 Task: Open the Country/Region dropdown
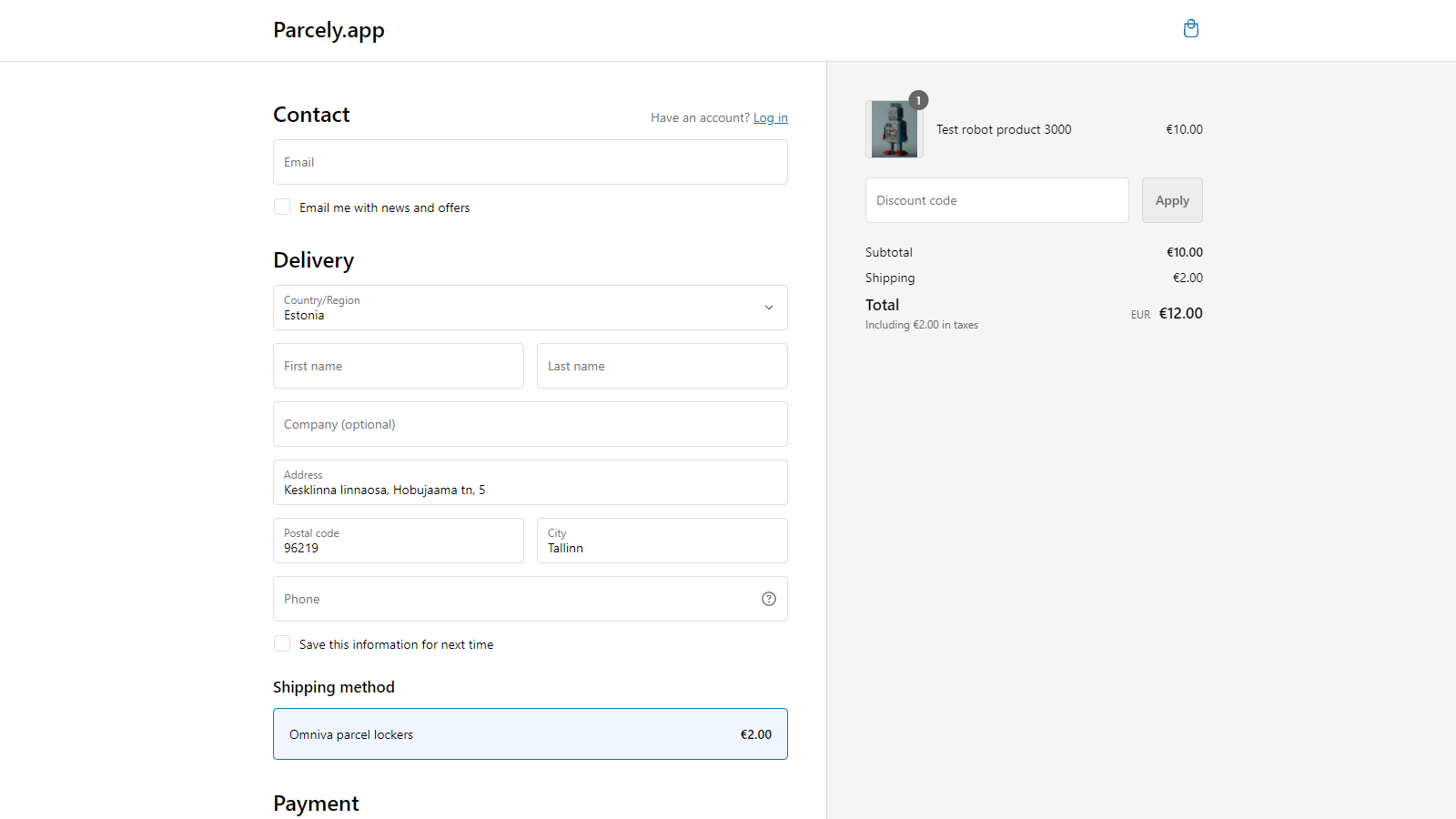(530, 308)
